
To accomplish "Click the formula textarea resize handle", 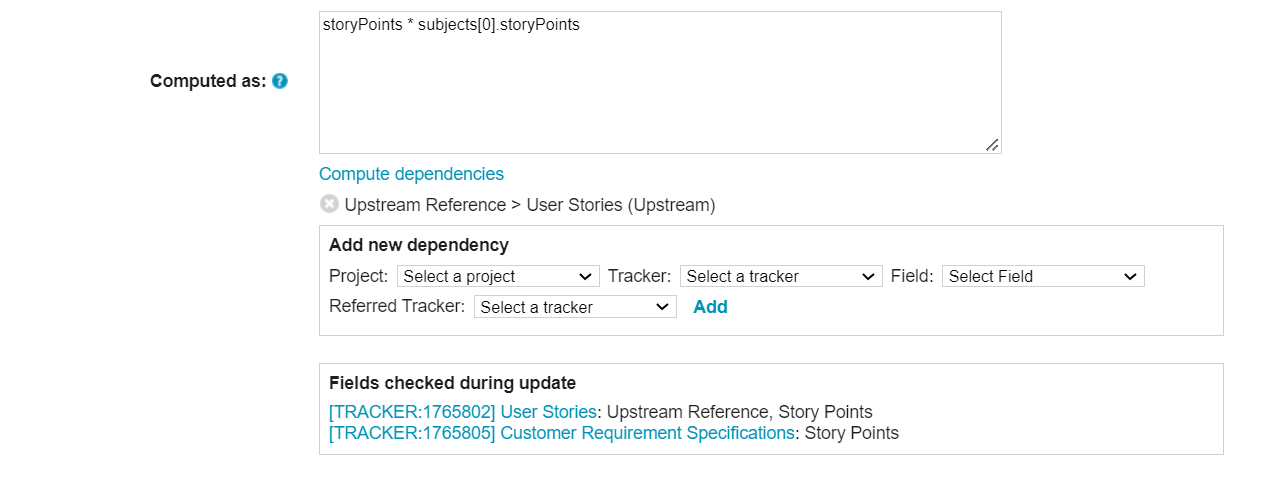I will click(x=991, y=144).
